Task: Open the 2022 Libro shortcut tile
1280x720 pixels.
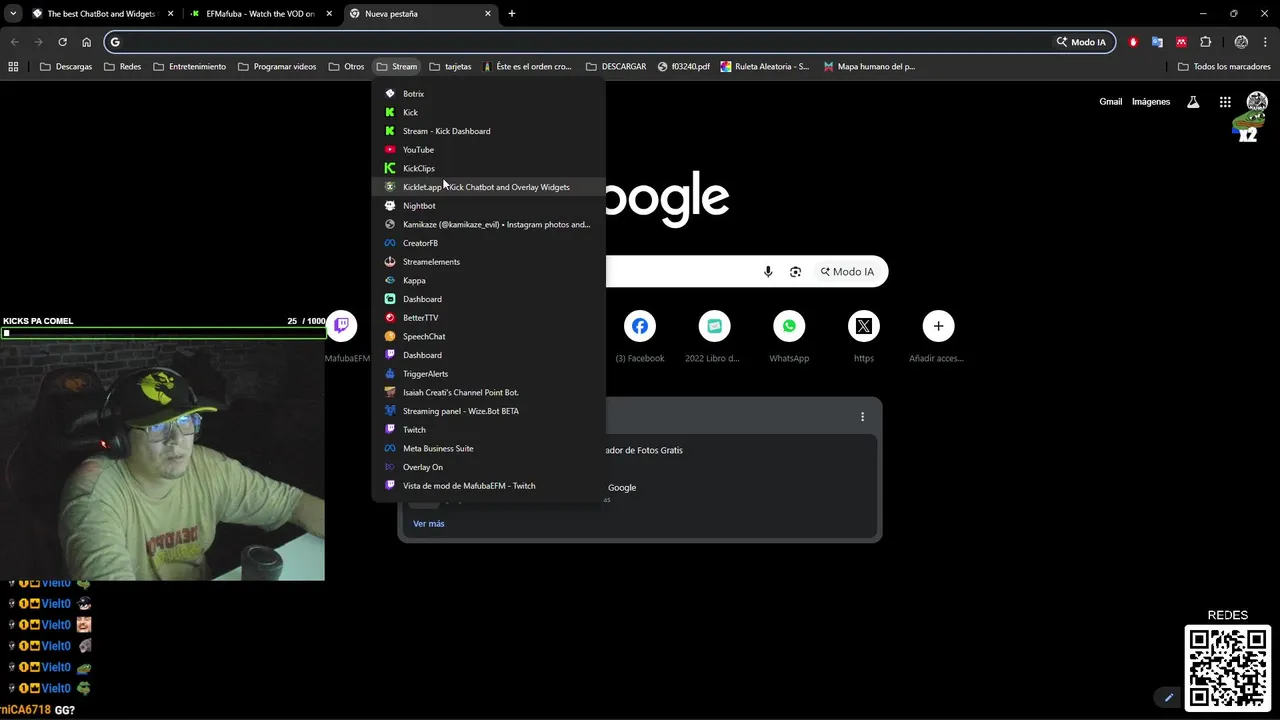Action: 714,337
